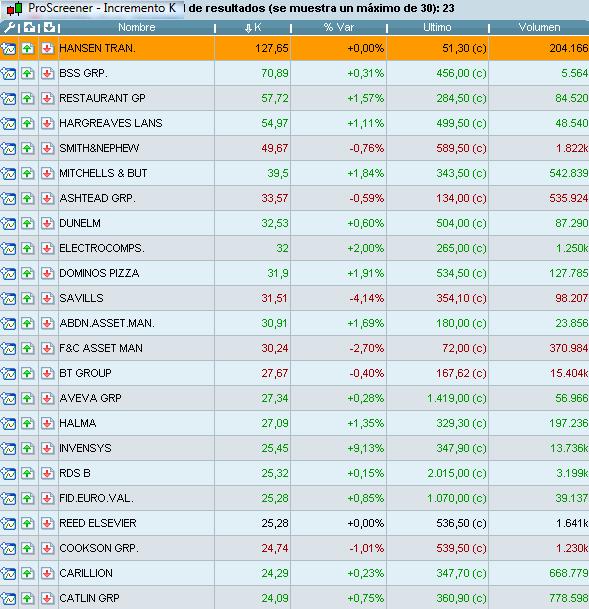Image resolution: width=589 pixels, height=609 pixels.
Task: Click red down-arrow icon in RESTAURANT GP row
Action: pyautogui.click(x=47, y=98)
